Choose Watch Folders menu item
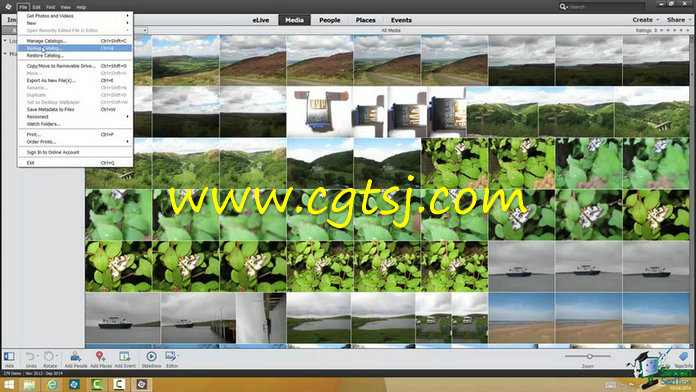Viewport: 696px width, 392px height. click(75, 124)
